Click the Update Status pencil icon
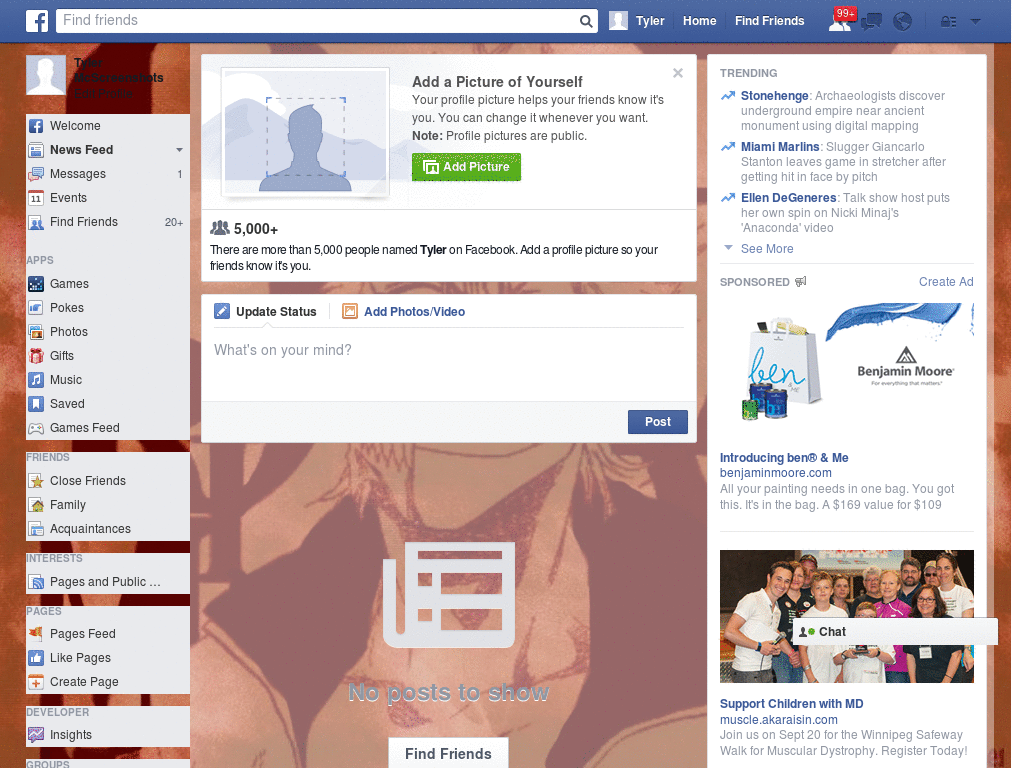This screenshot has width=1024, height=768. pyautogui.click(x=222, y=312)
